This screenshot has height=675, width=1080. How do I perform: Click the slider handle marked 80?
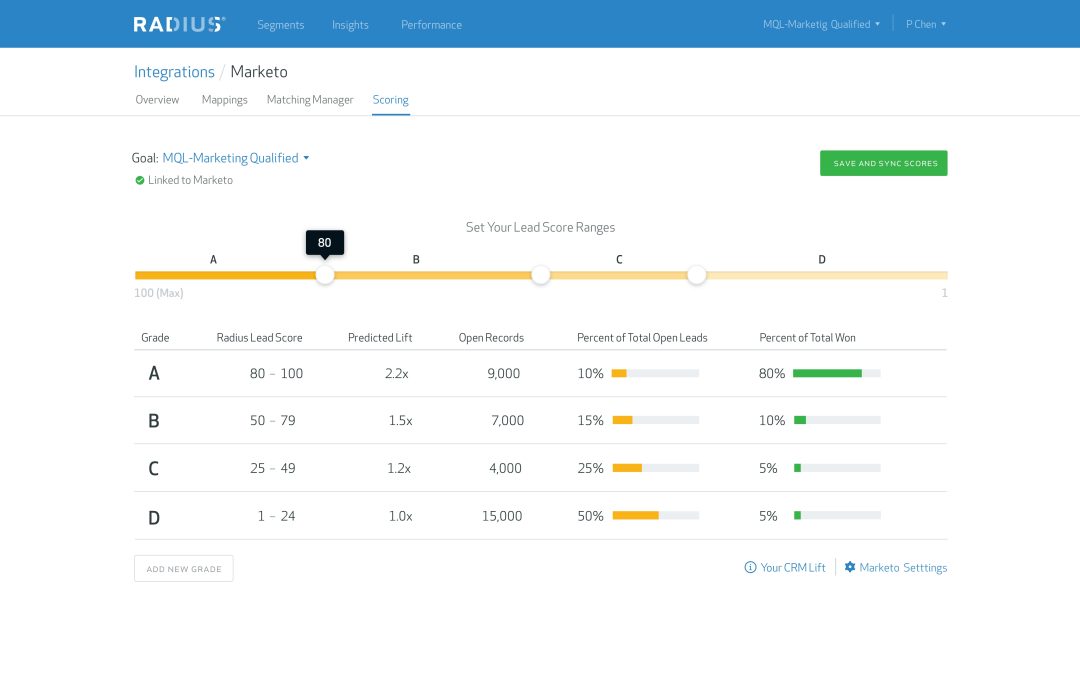coord(325,275)
